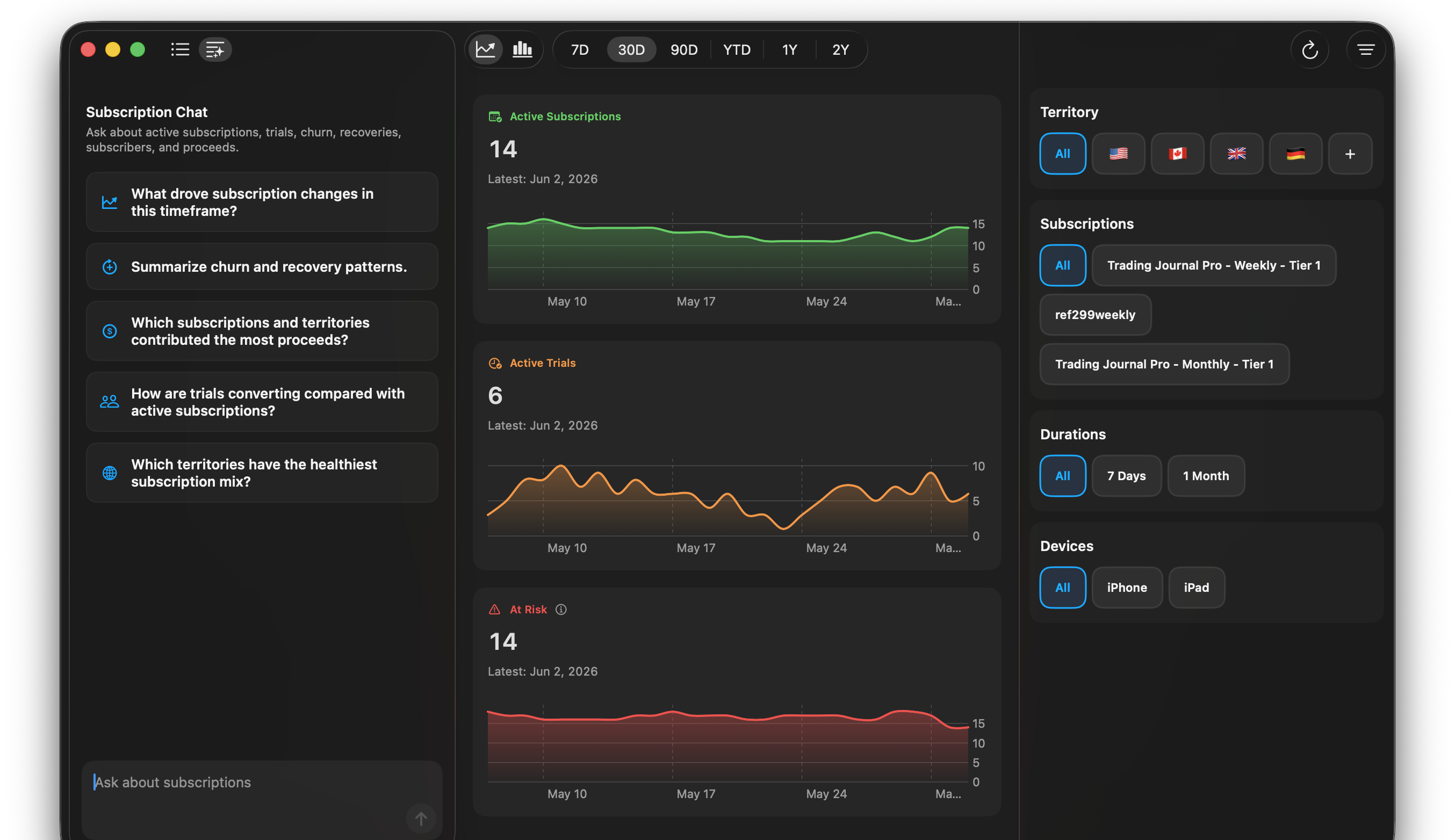
Task: Click the Active Subscriptions green chart
Action: pos(727,252)
